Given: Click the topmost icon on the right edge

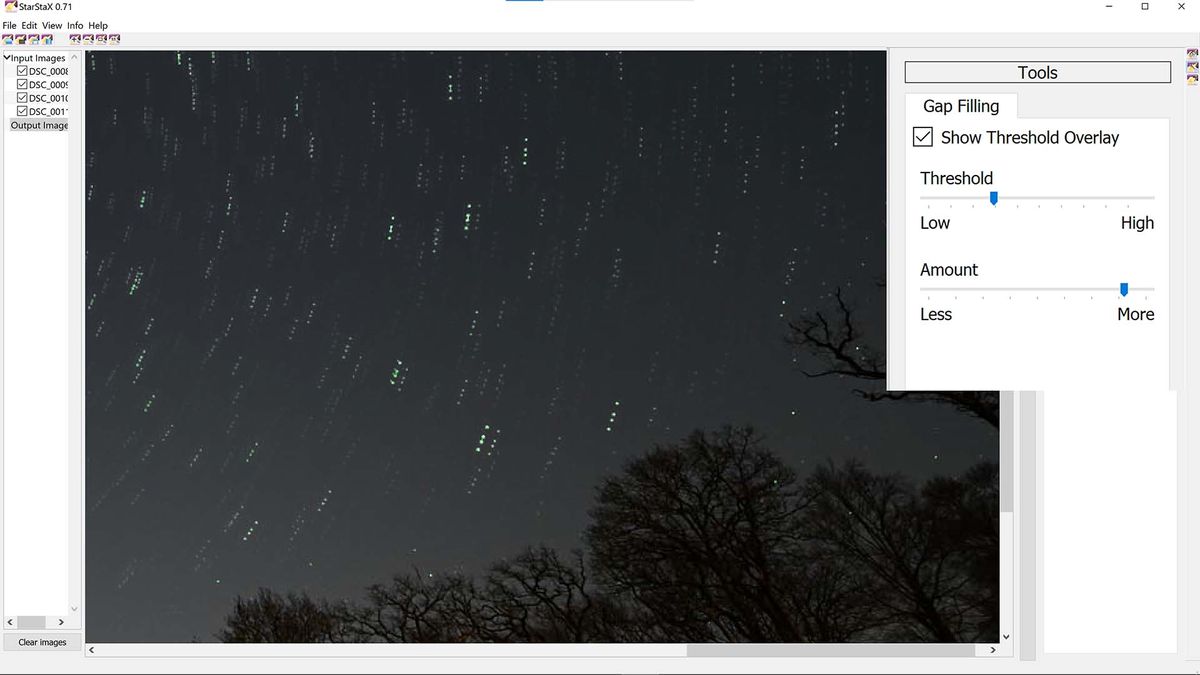Looking at the screenshot, I should pyautogui.click(x=1193, y=53).
